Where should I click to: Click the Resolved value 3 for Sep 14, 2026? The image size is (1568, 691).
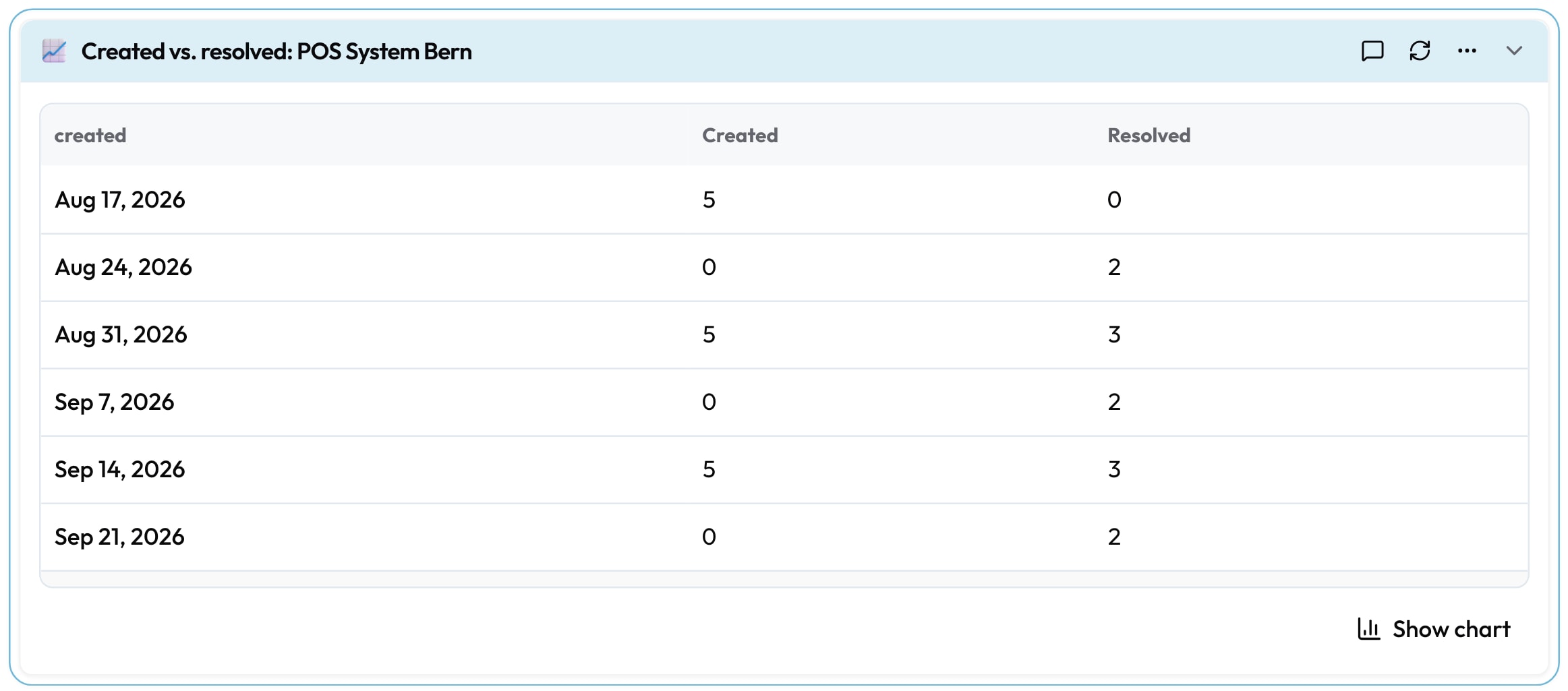1114,469
